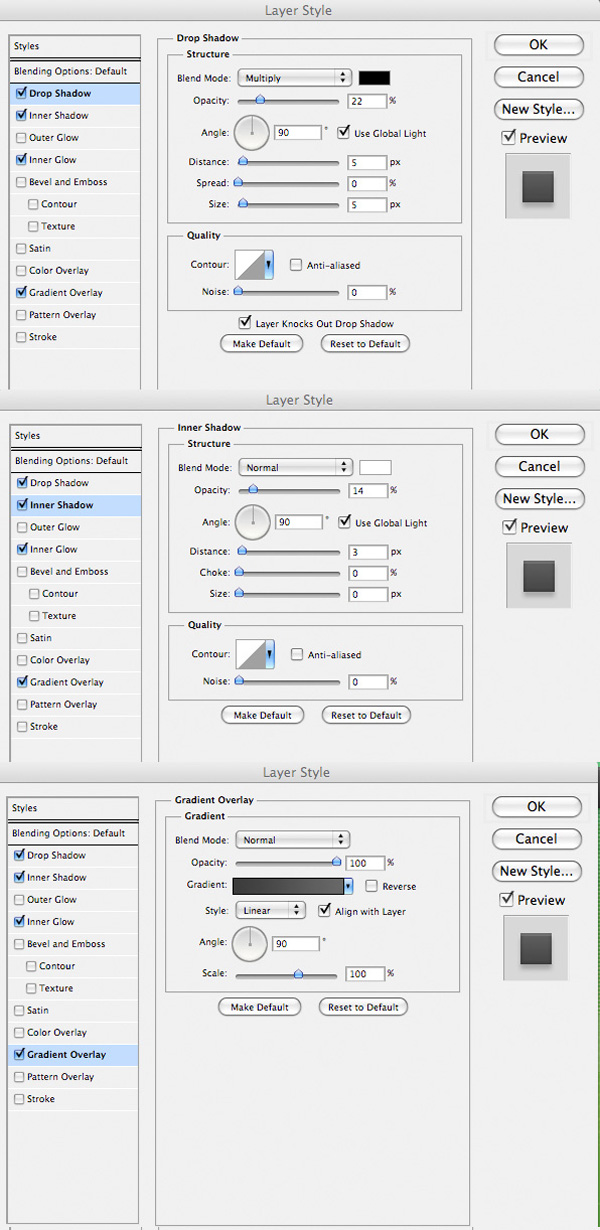Screen dimensions: 600x1230
Task: Click the gradient preview bar in Gradient Overlay
Action: 288,886
